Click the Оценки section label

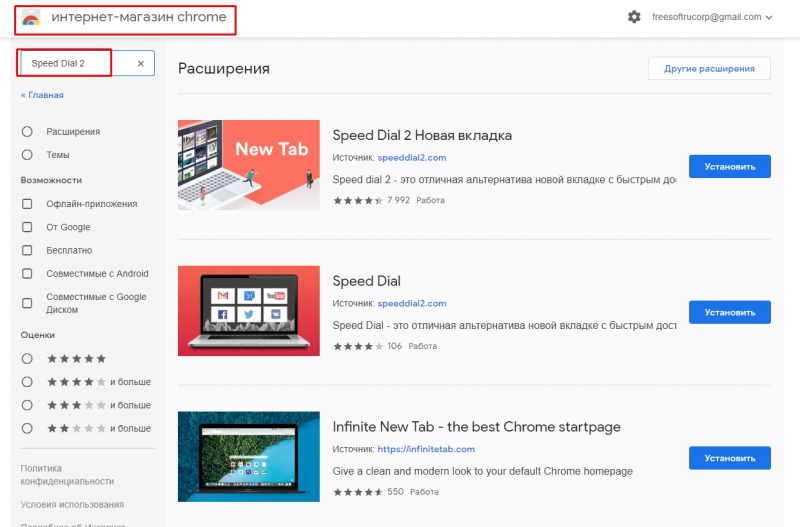pyautogui.click(x=37, y=335)
